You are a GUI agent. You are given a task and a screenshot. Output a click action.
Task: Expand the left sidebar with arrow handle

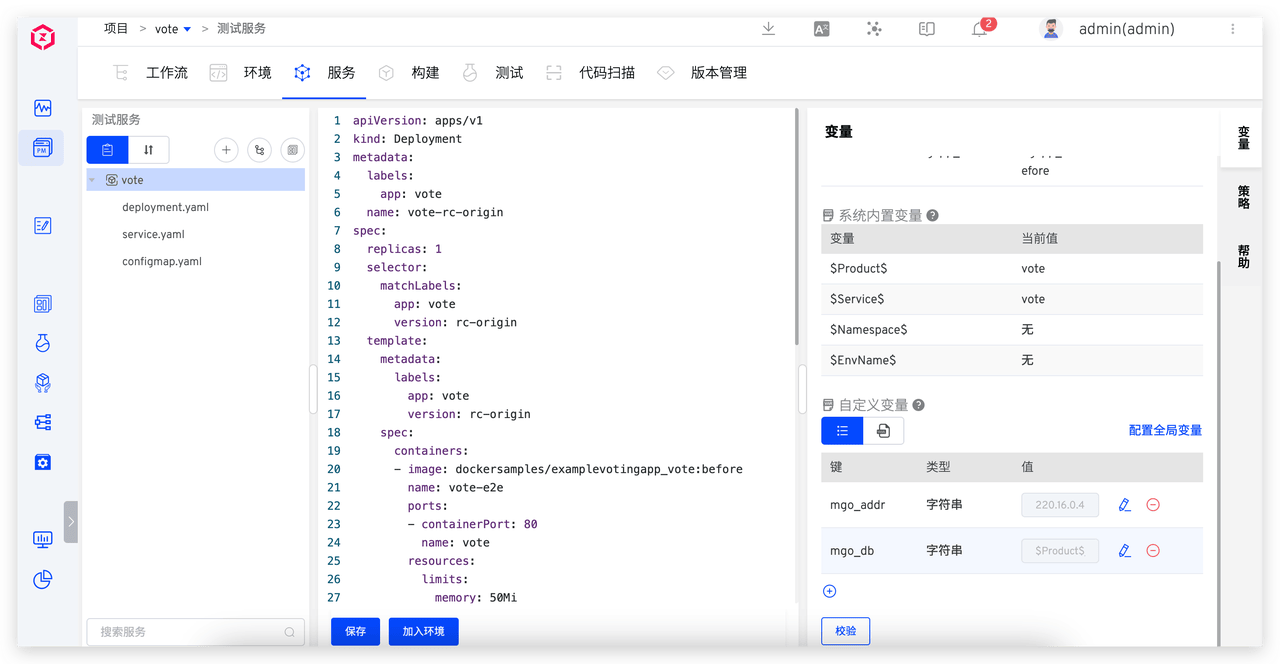click(x=71, y=521)
